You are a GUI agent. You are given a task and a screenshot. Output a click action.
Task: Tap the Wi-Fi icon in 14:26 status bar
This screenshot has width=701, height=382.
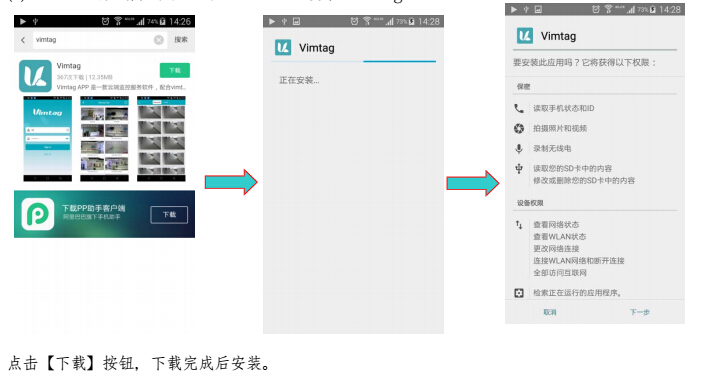coord(118,21)
